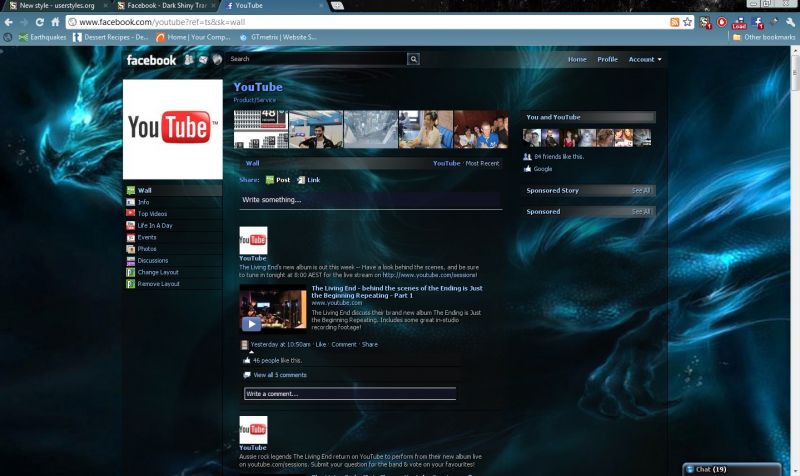
Task: Open the Facebook notifier extension icon
Action: pos(758,22)
